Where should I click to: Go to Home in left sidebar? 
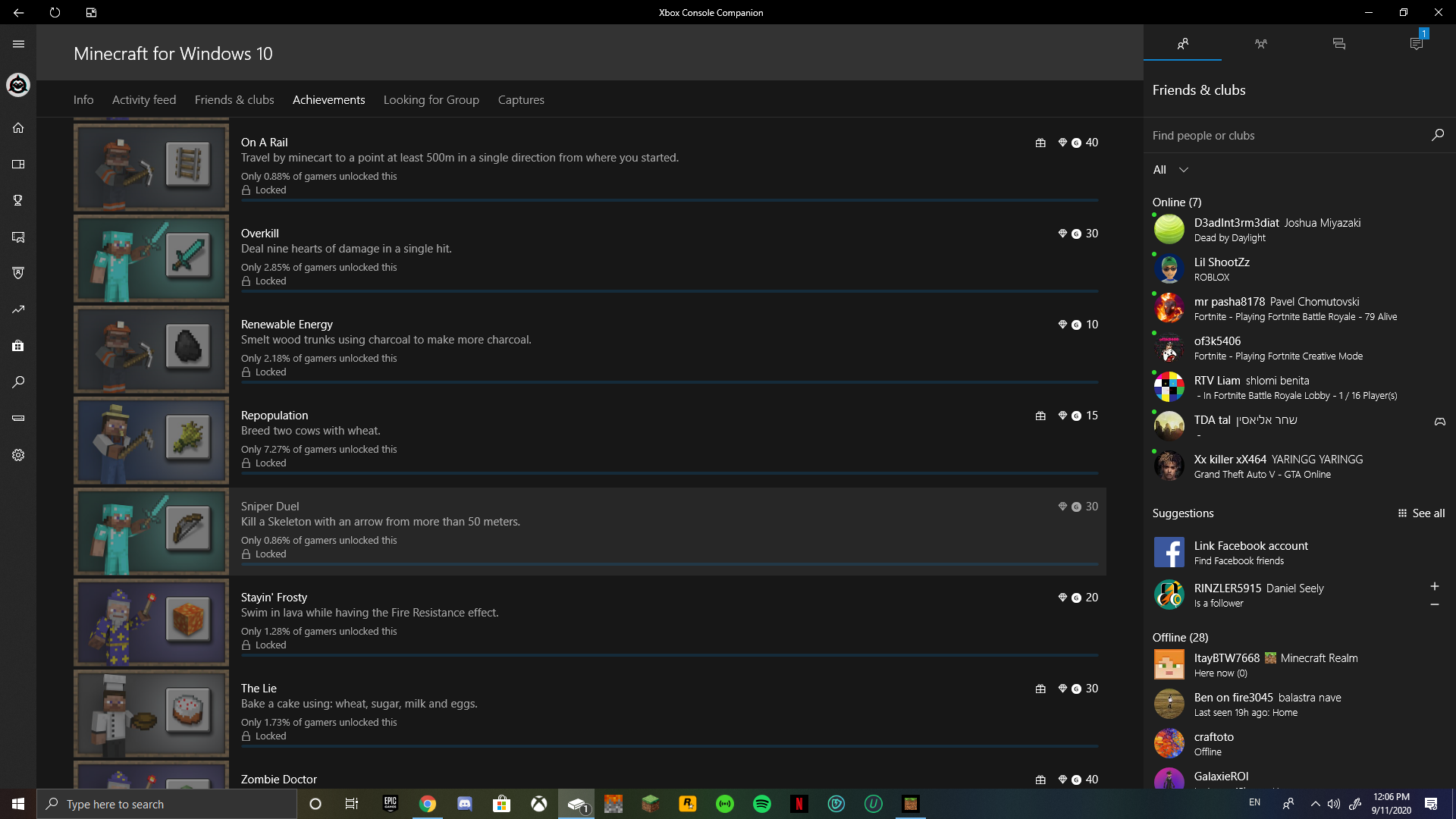18,127
